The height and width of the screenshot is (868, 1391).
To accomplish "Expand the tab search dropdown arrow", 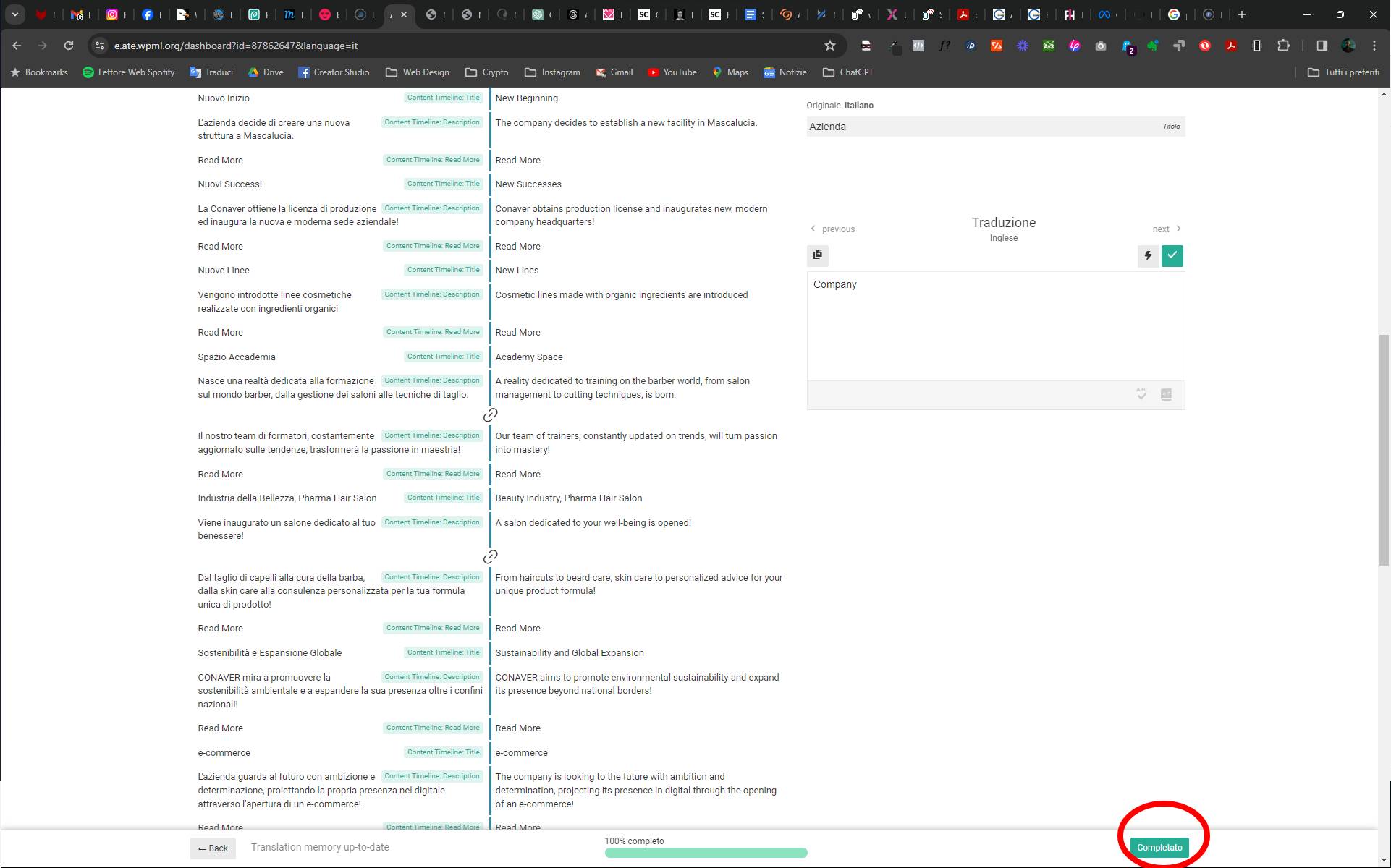I will 14,14.
